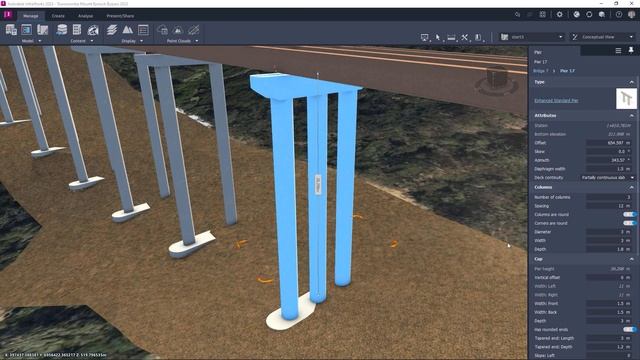Click the crossed tools icon

[x=464, y=37]
